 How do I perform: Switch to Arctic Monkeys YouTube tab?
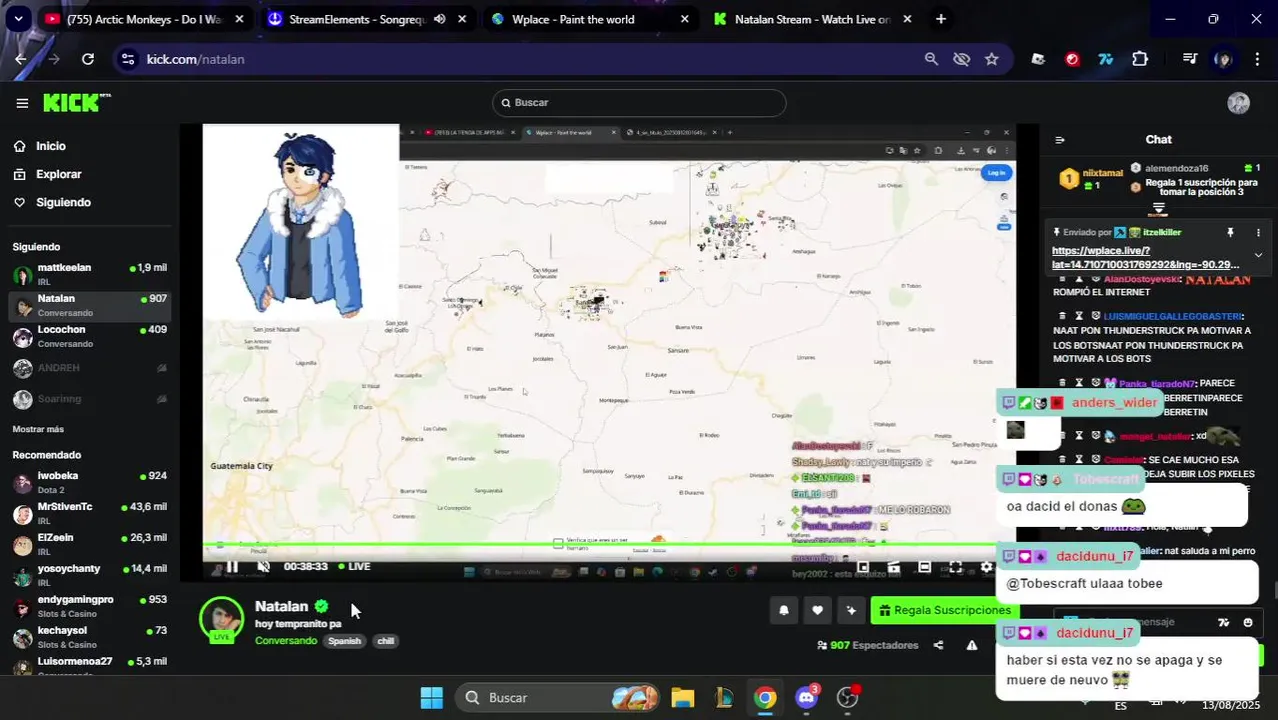click(145, 19)
